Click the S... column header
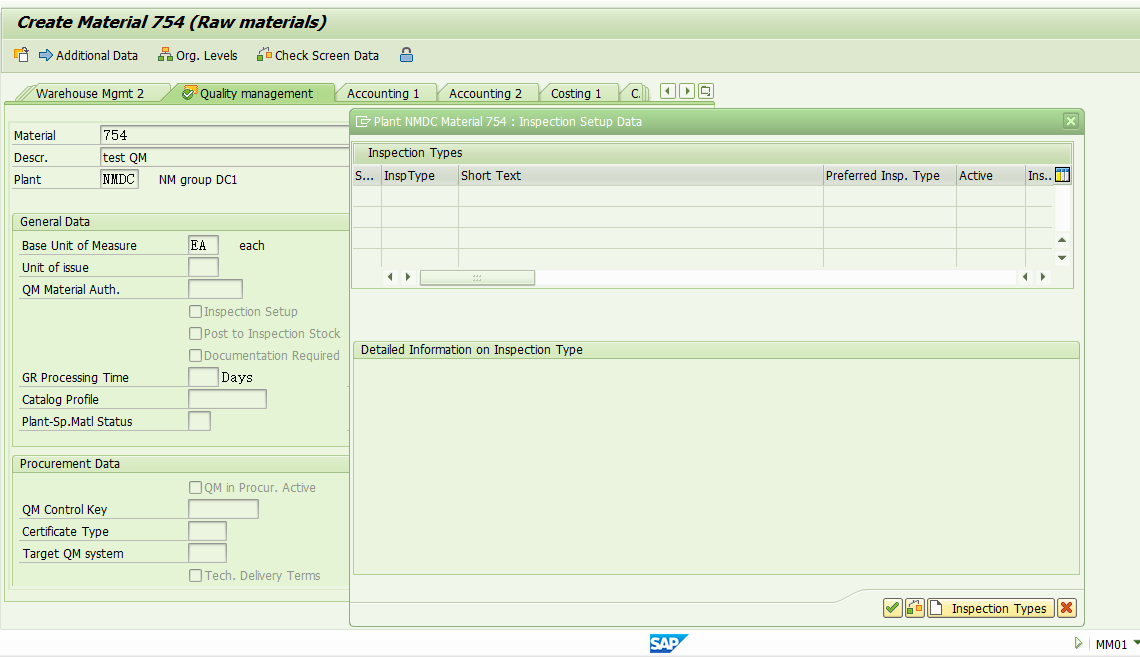The width and height of the screenshot is (1140, 657). click(367, 175)
